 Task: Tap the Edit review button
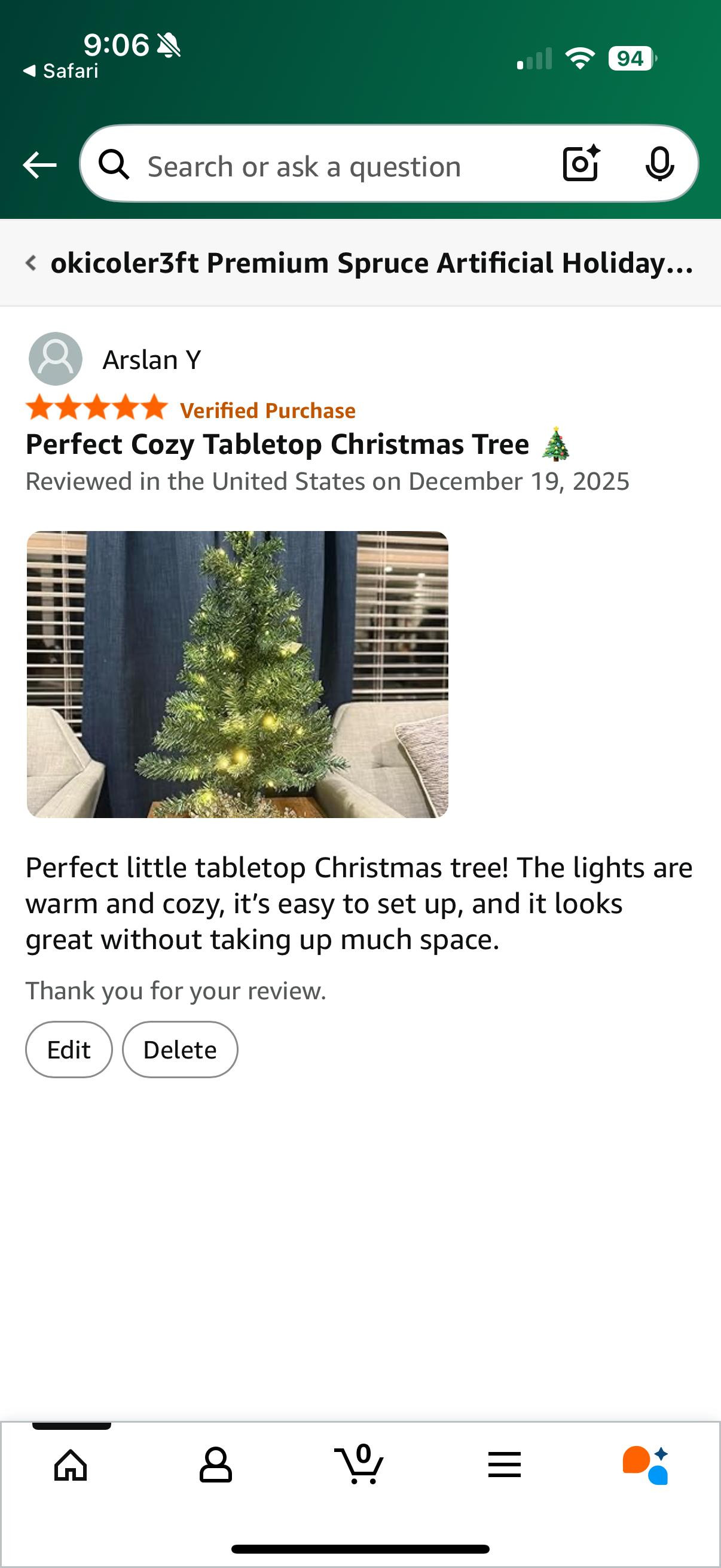(69, 1050)
